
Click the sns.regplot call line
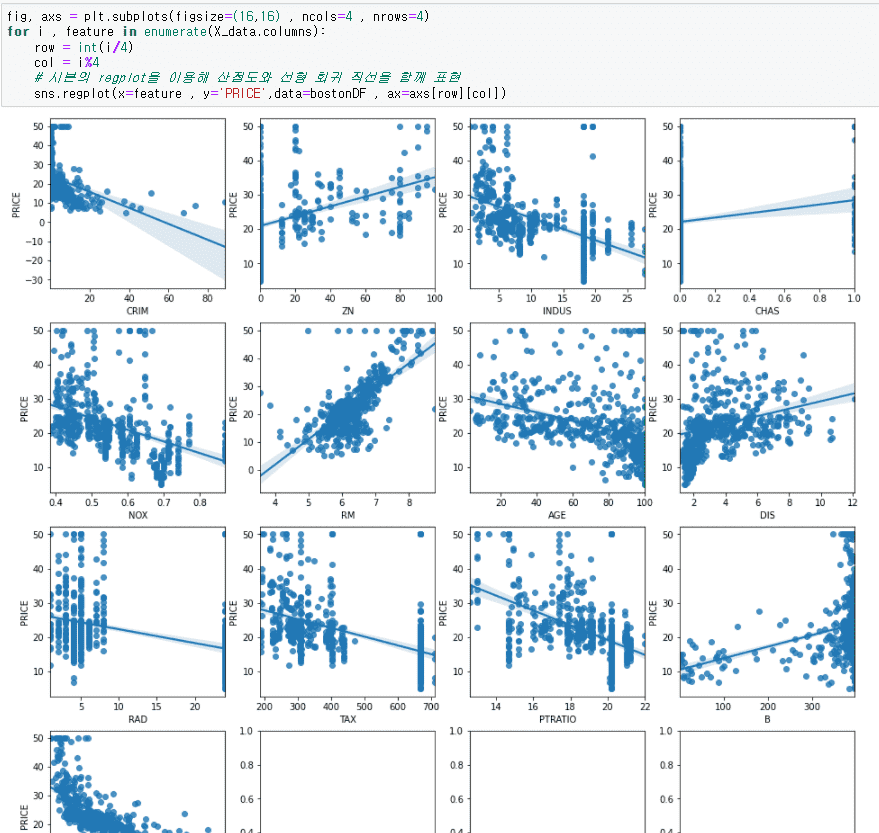[x=270, y=93]
